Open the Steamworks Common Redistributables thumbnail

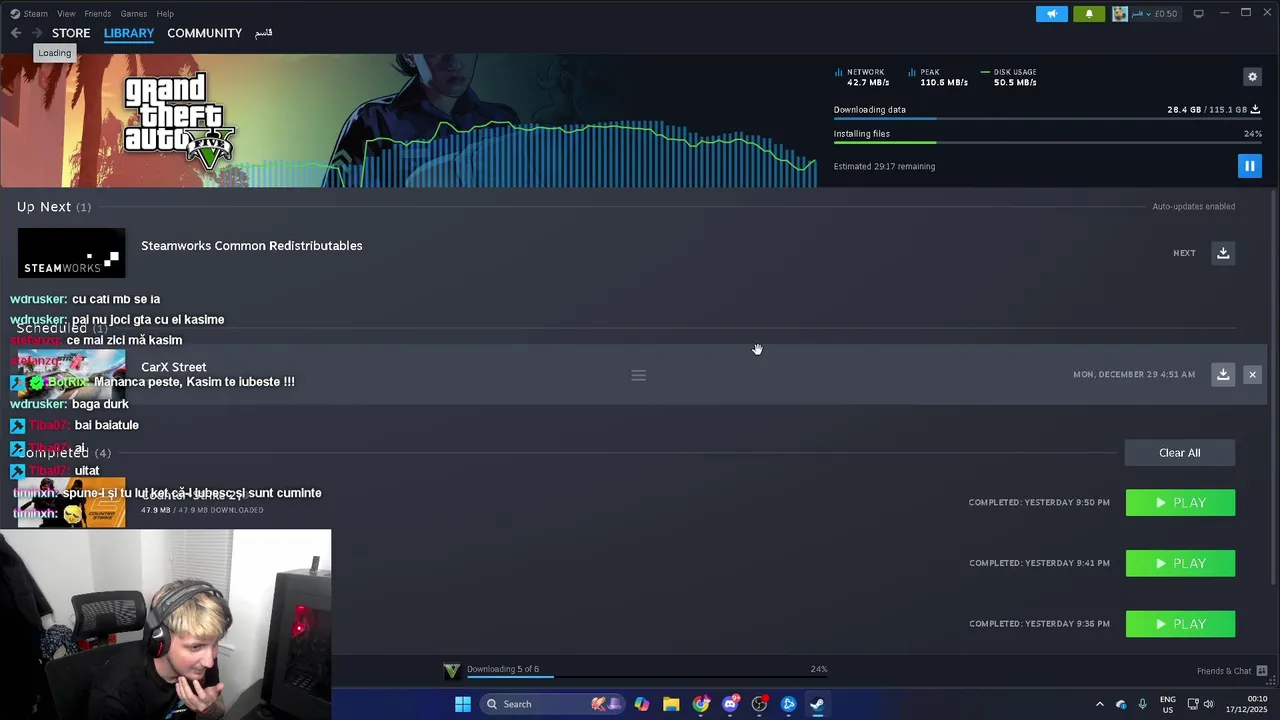[x=71, y=253]
